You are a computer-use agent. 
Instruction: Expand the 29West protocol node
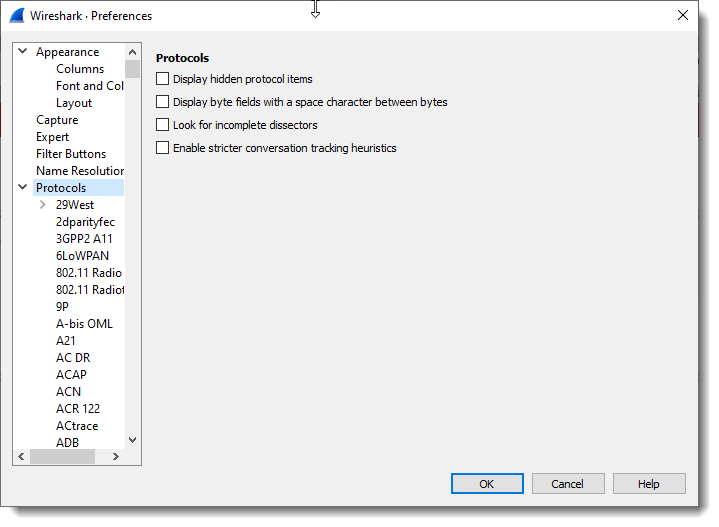click(x=42, y=205)
